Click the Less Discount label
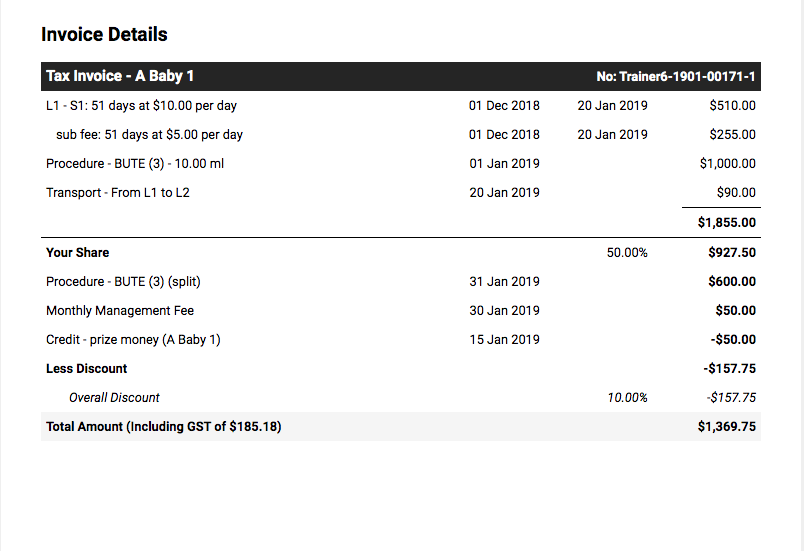This screenshot has width=804, height=551. coord(87,369)
